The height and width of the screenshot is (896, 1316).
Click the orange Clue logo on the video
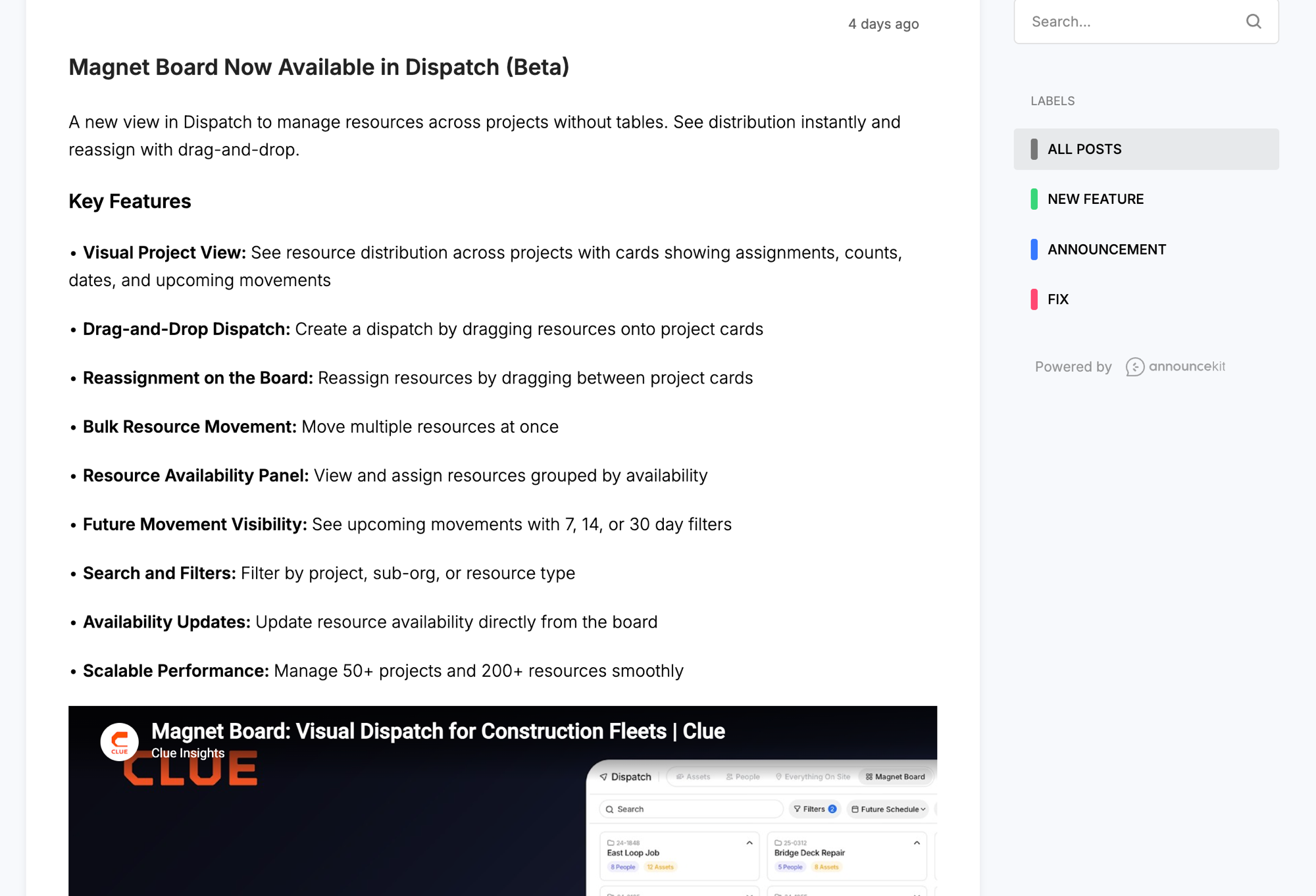pos(119,741)
